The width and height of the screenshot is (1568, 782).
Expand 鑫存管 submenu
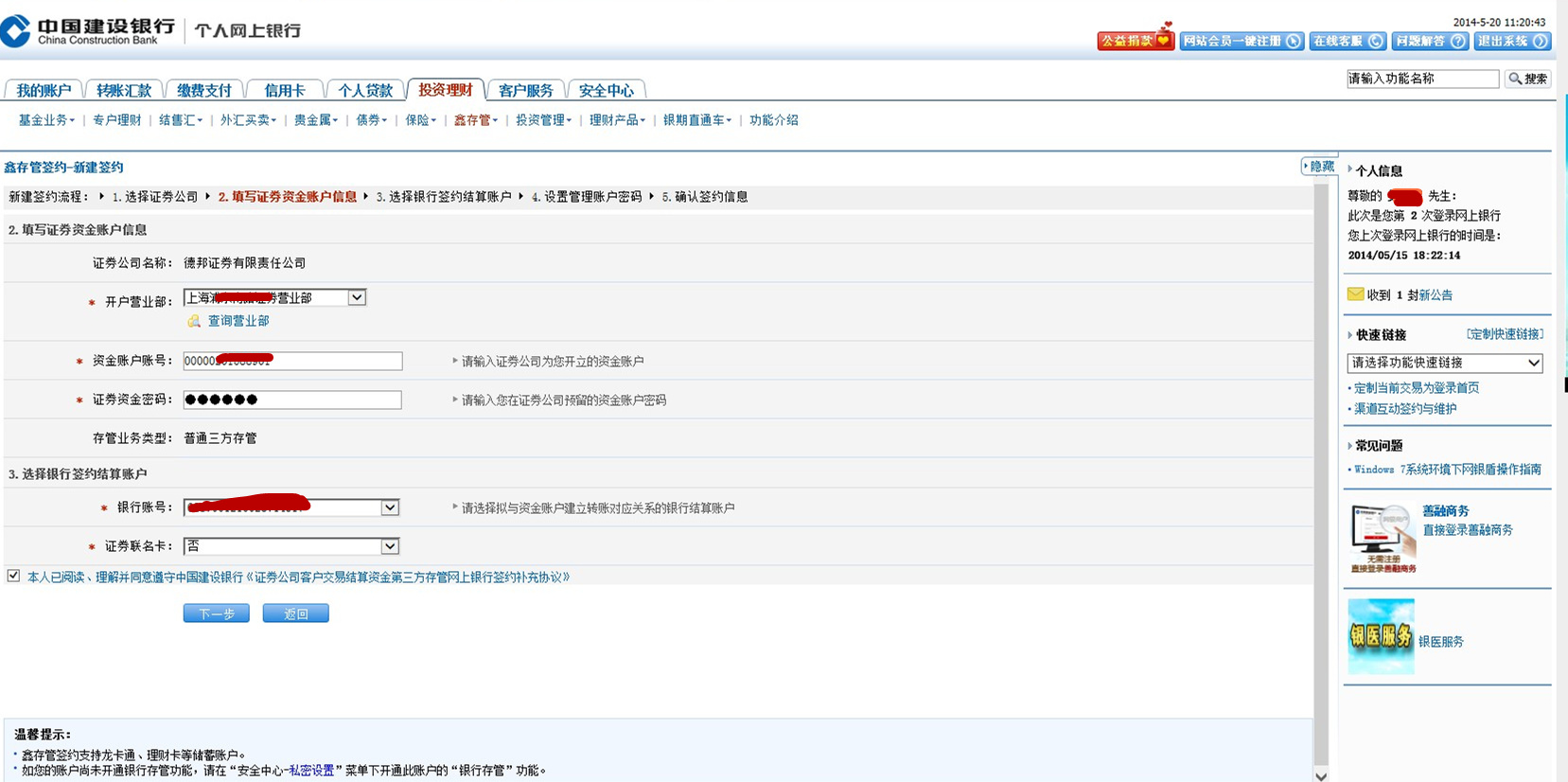tap(476, 120)
